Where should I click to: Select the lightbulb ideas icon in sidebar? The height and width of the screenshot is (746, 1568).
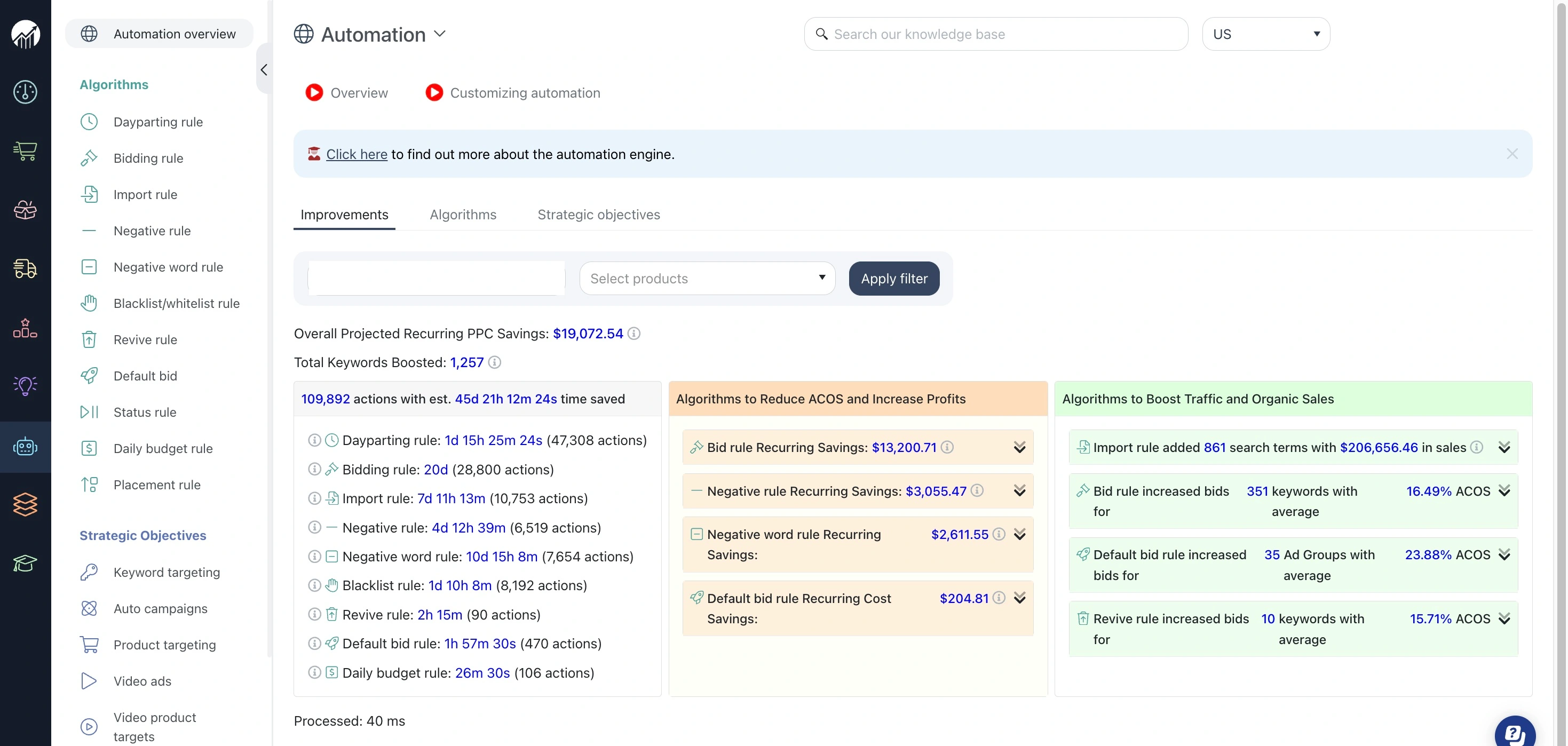(25, 385)
